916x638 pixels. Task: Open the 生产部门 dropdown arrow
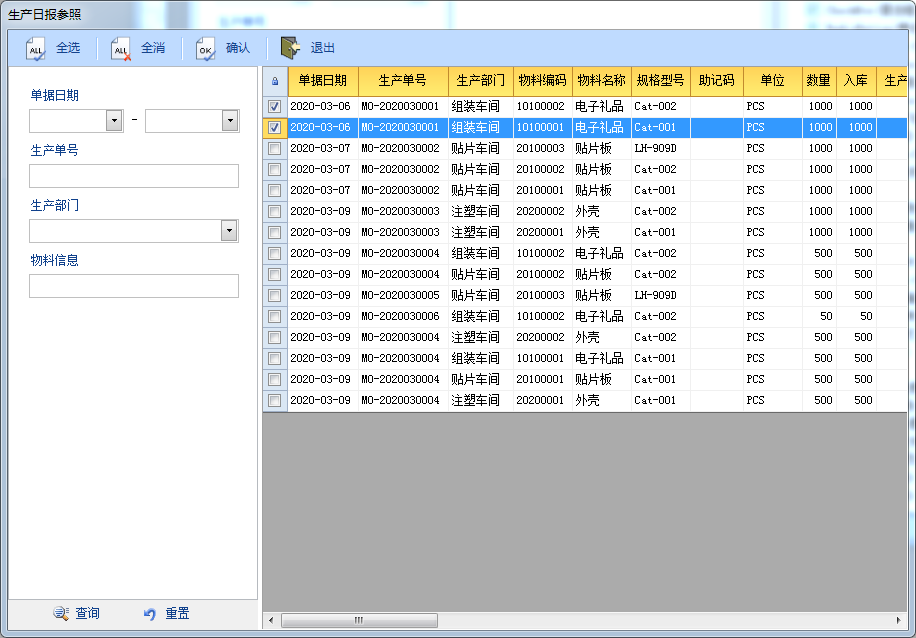230,231
